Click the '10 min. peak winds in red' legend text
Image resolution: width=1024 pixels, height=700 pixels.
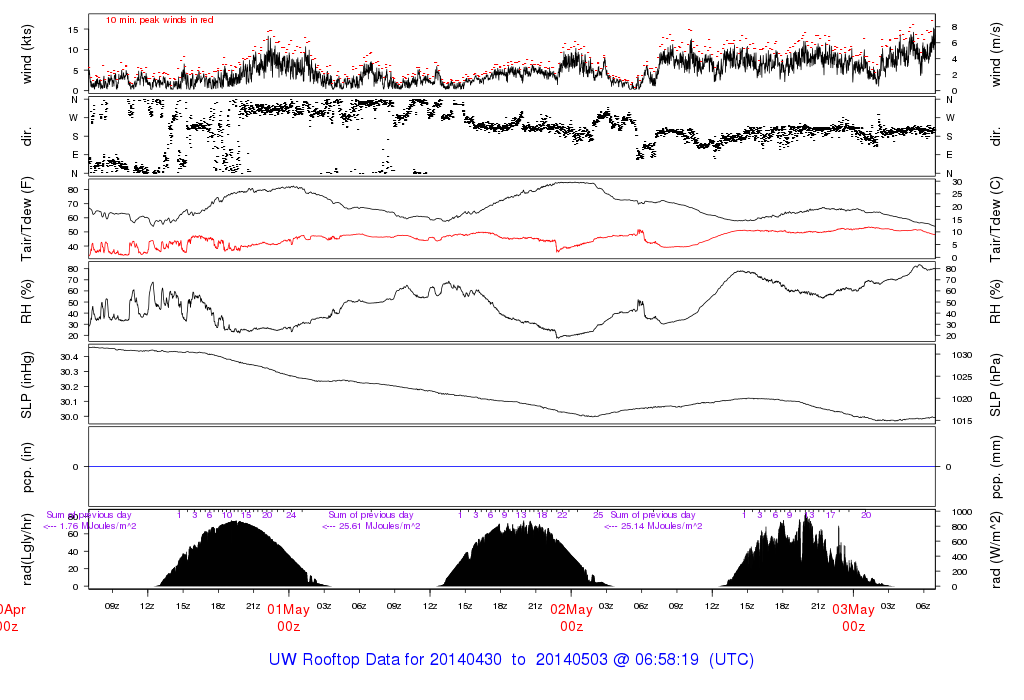(x=159, y=20)
